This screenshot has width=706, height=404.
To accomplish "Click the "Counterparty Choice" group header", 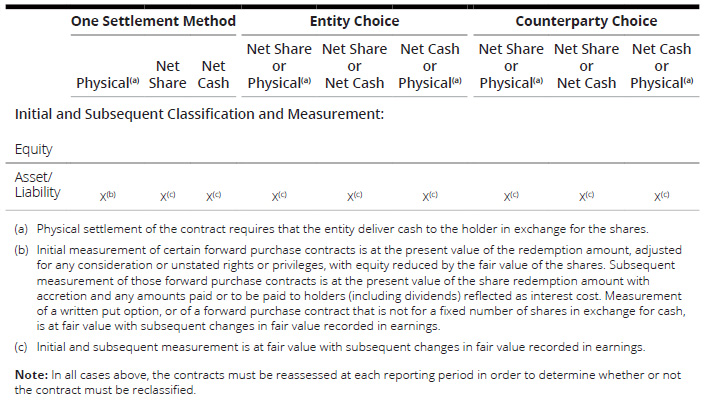I will tap(586, 21).
